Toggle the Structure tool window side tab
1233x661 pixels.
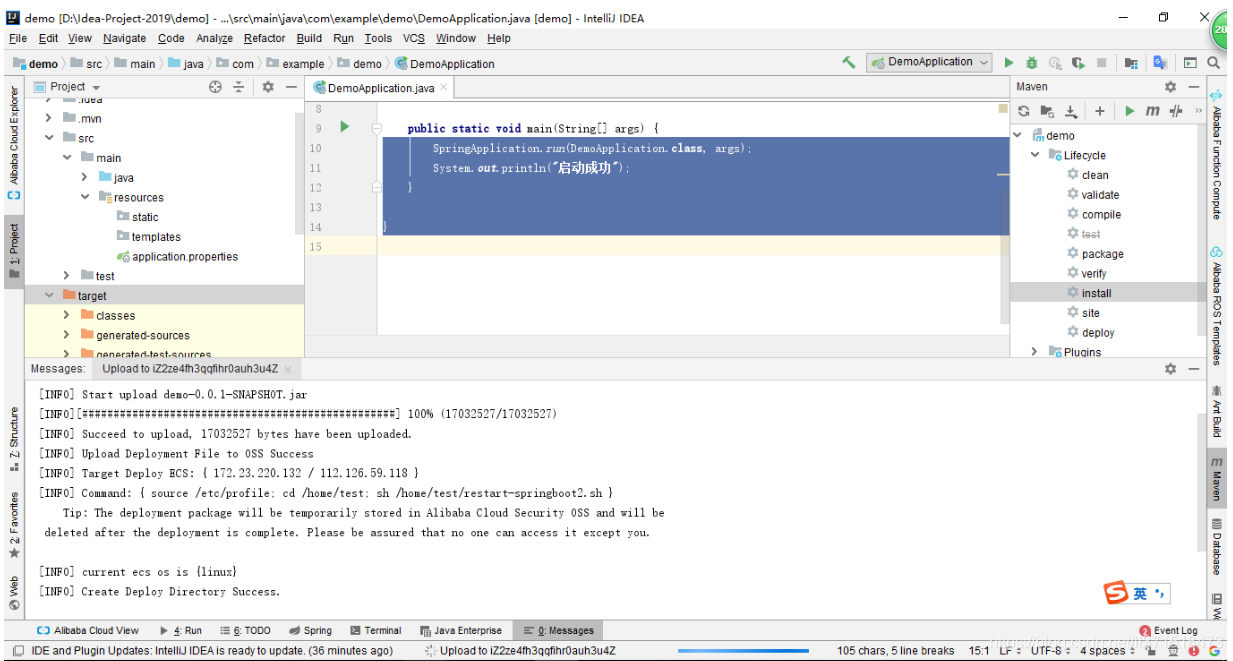(x=14, y=439)
